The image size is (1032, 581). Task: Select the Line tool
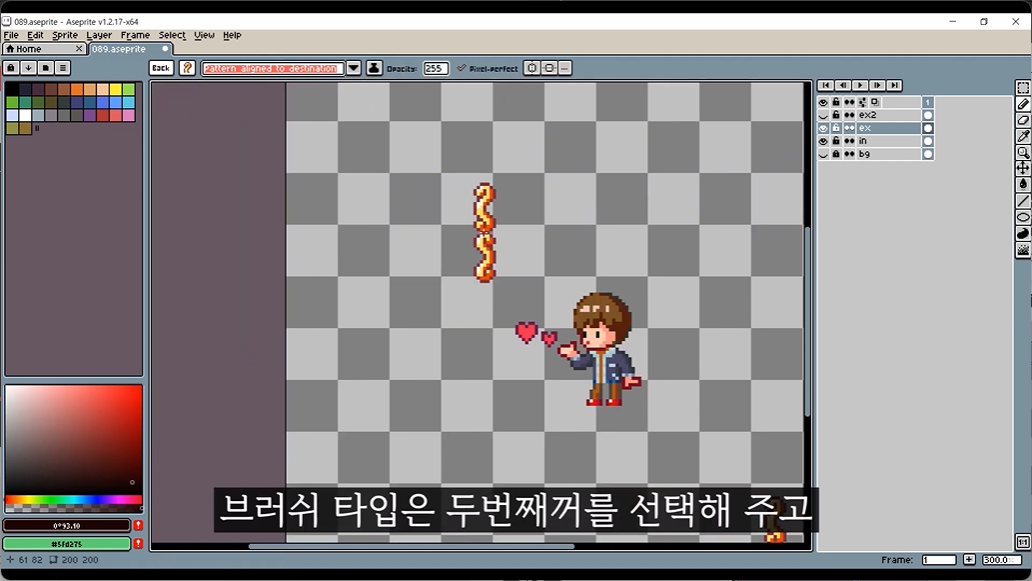point(1023,201)
